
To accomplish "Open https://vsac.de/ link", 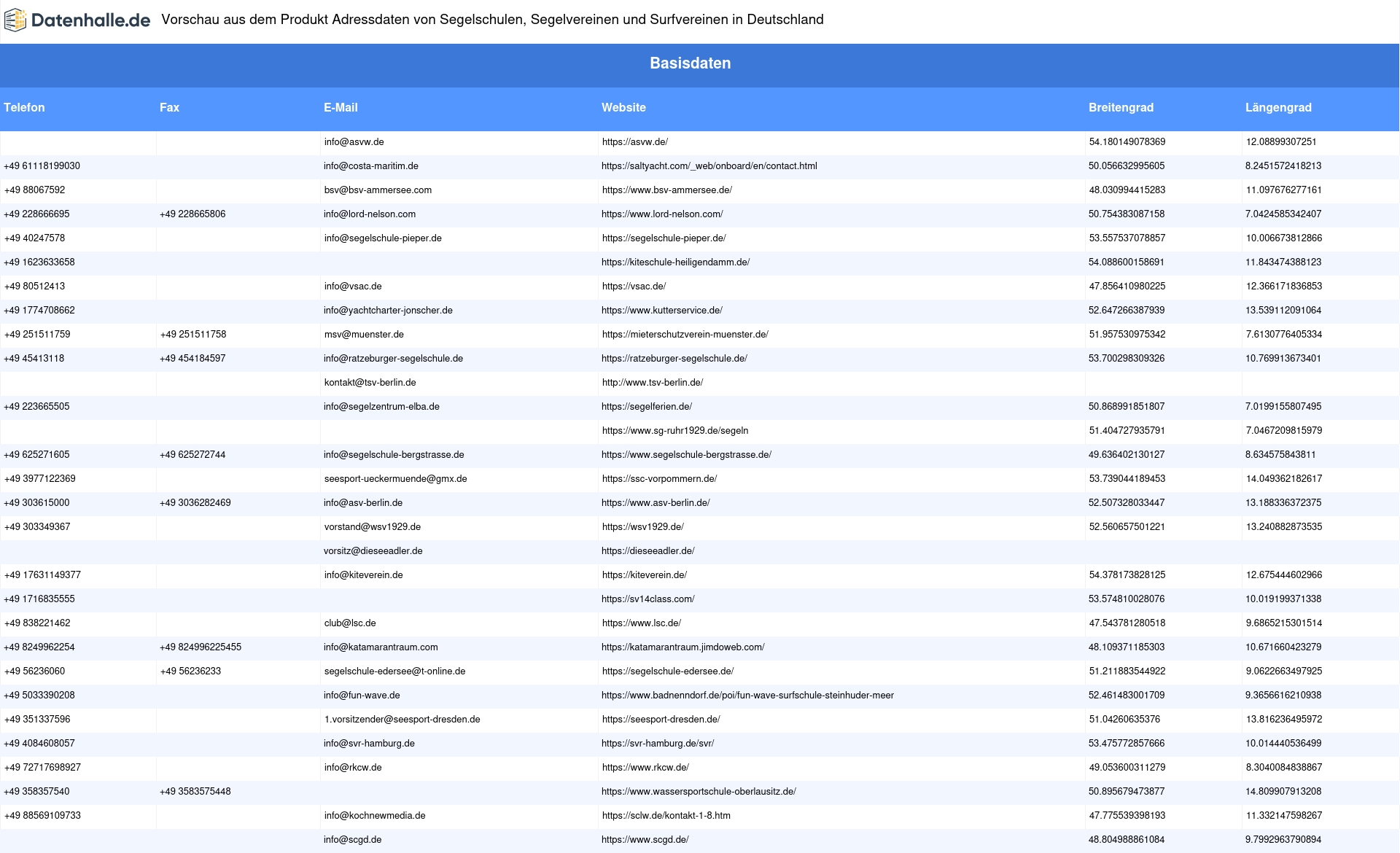I will pyautogui.click(x=634, y=287).
